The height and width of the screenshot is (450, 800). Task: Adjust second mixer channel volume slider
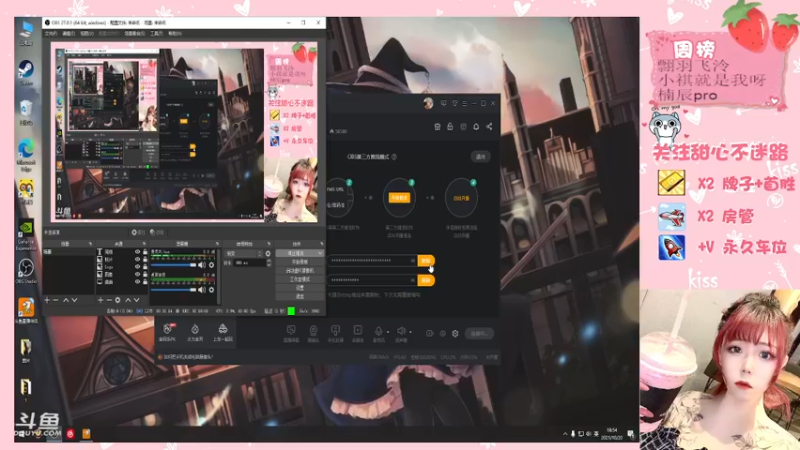pyautogui.click(x=173, y=289)
